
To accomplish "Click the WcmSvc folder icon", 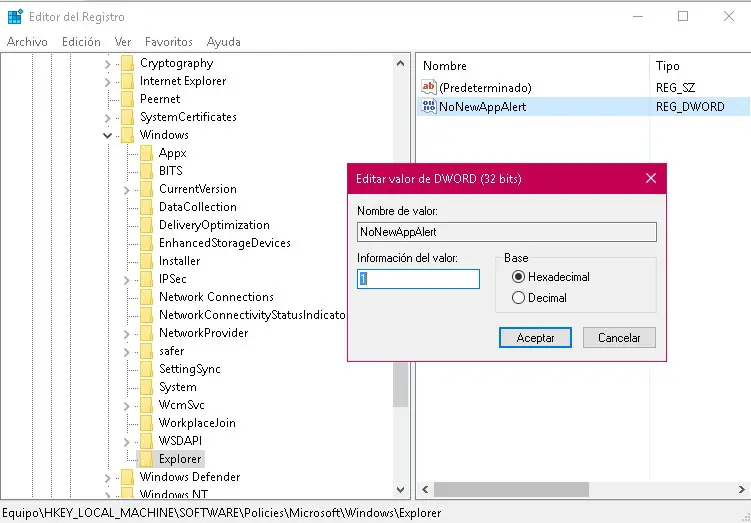I will point(147,405).
